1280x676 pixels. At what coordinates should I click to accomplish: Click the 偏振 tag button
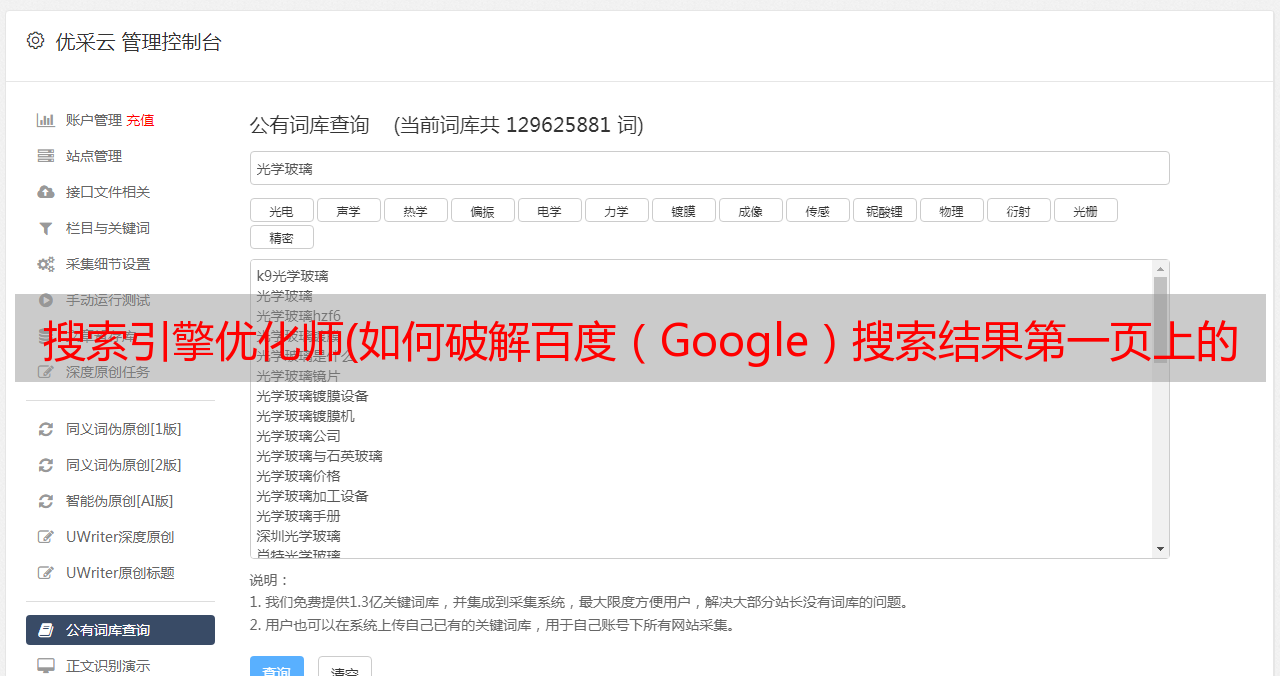coord(482,210)
